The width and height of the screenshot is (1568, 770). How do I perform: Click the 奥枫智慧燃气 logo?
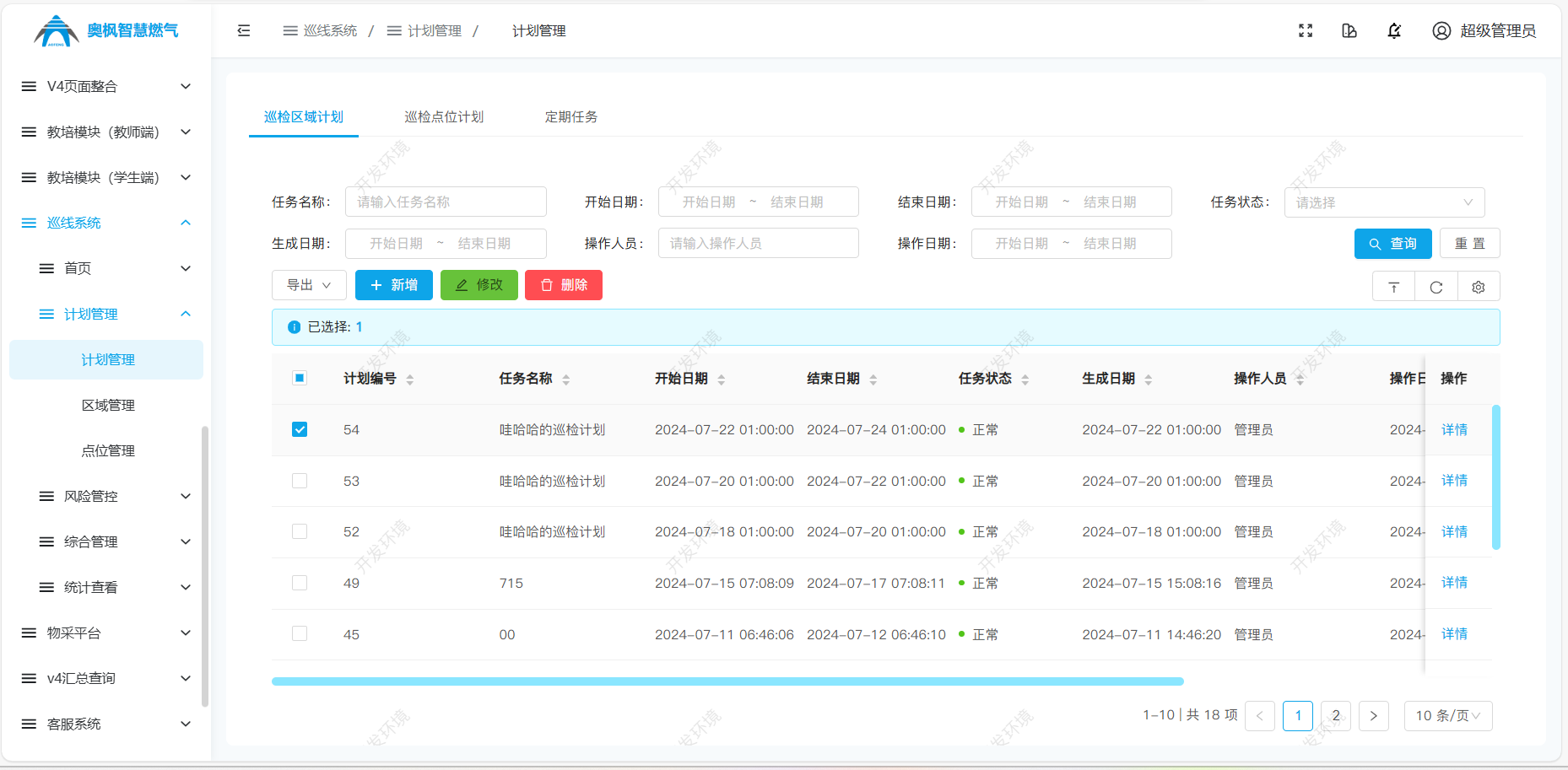coord(106,31)
